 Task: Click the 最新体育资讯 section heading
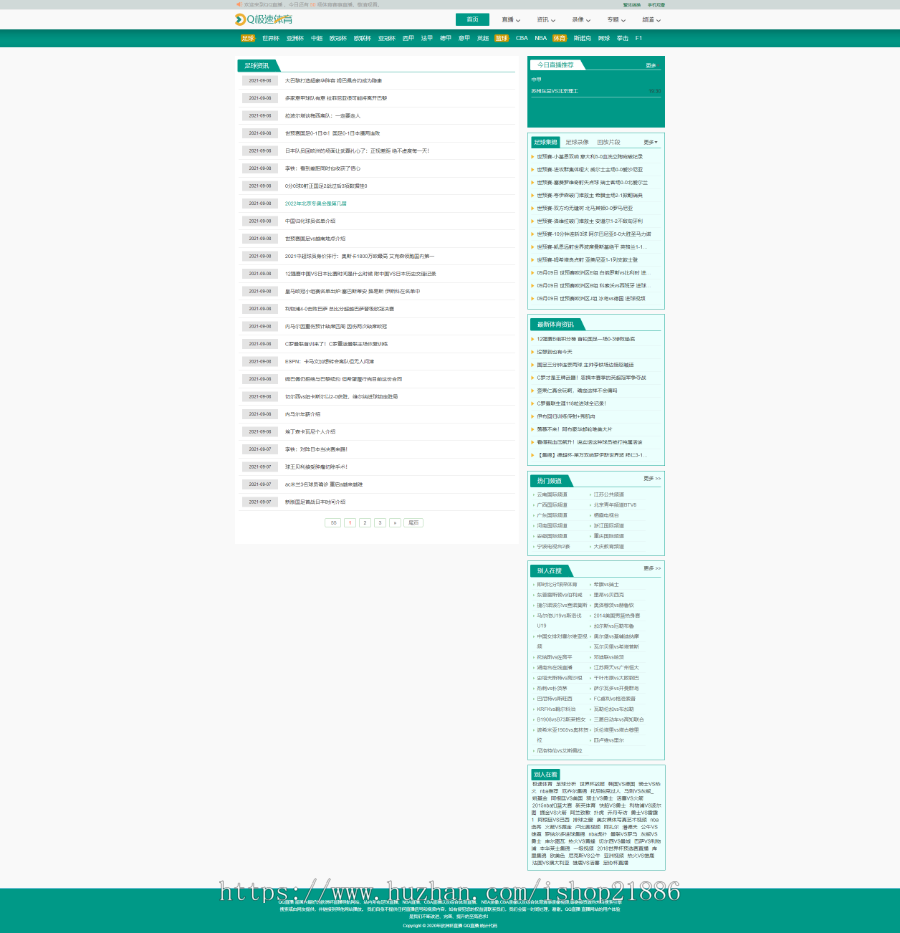coord(555,324)
